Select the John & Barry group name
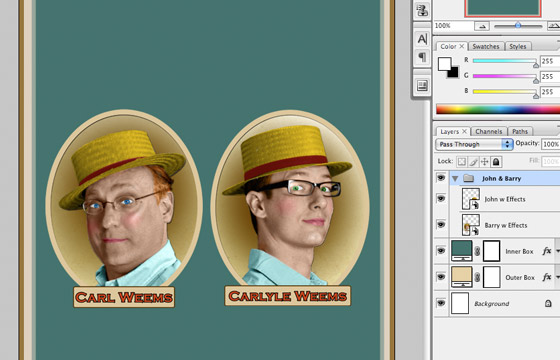 tap(501, 179)
